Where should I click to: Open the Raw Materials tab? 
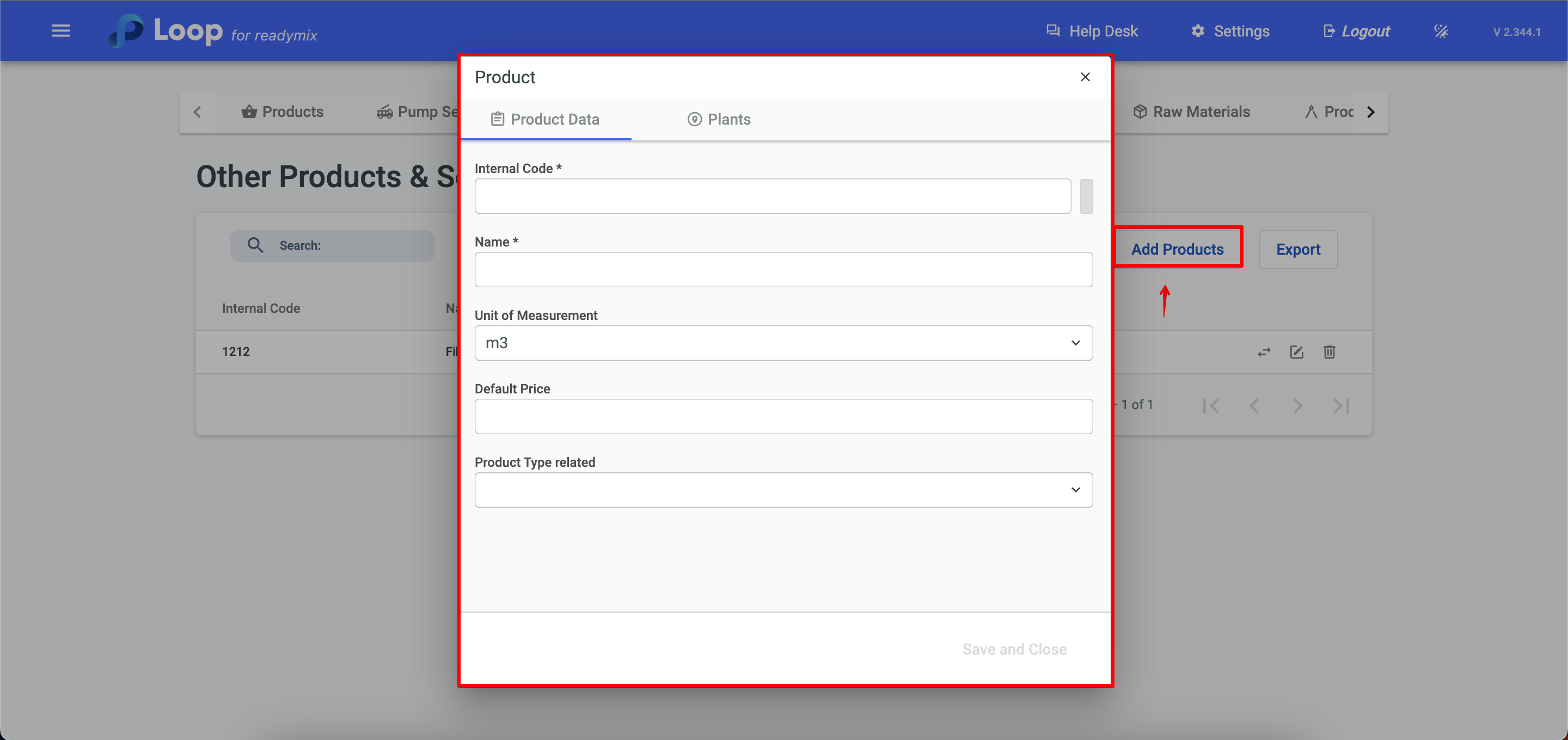pyautogui.click(x=1191, y=112)
